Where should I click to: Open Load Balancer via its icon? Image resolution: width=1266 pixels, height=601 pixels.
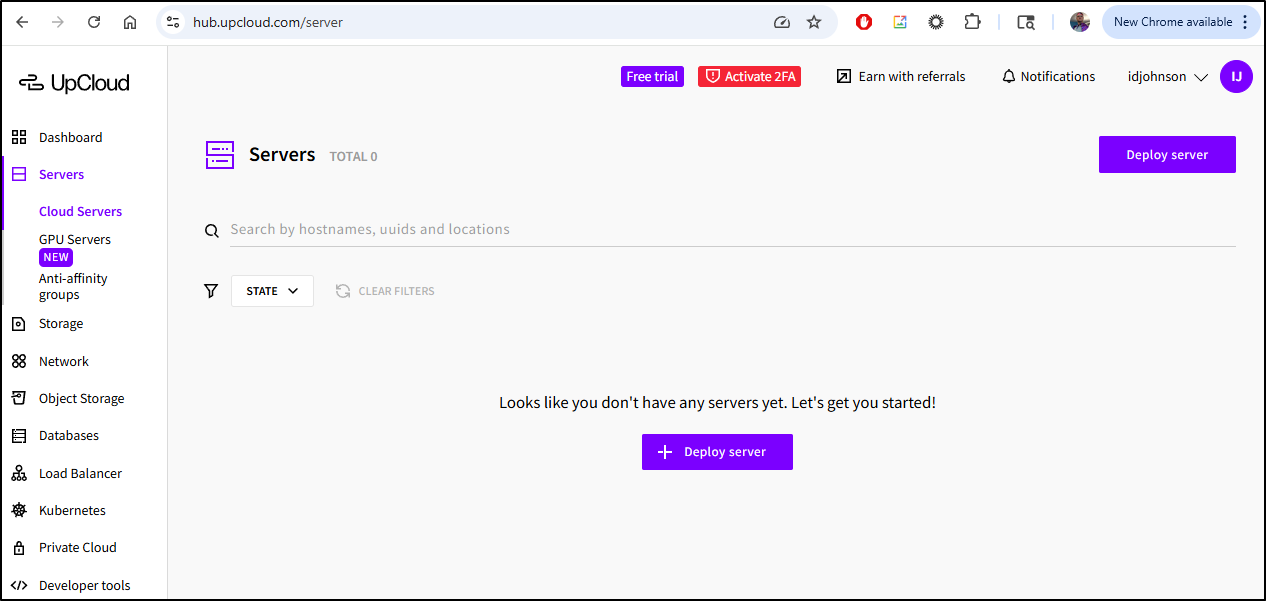(x=19, y=474)
